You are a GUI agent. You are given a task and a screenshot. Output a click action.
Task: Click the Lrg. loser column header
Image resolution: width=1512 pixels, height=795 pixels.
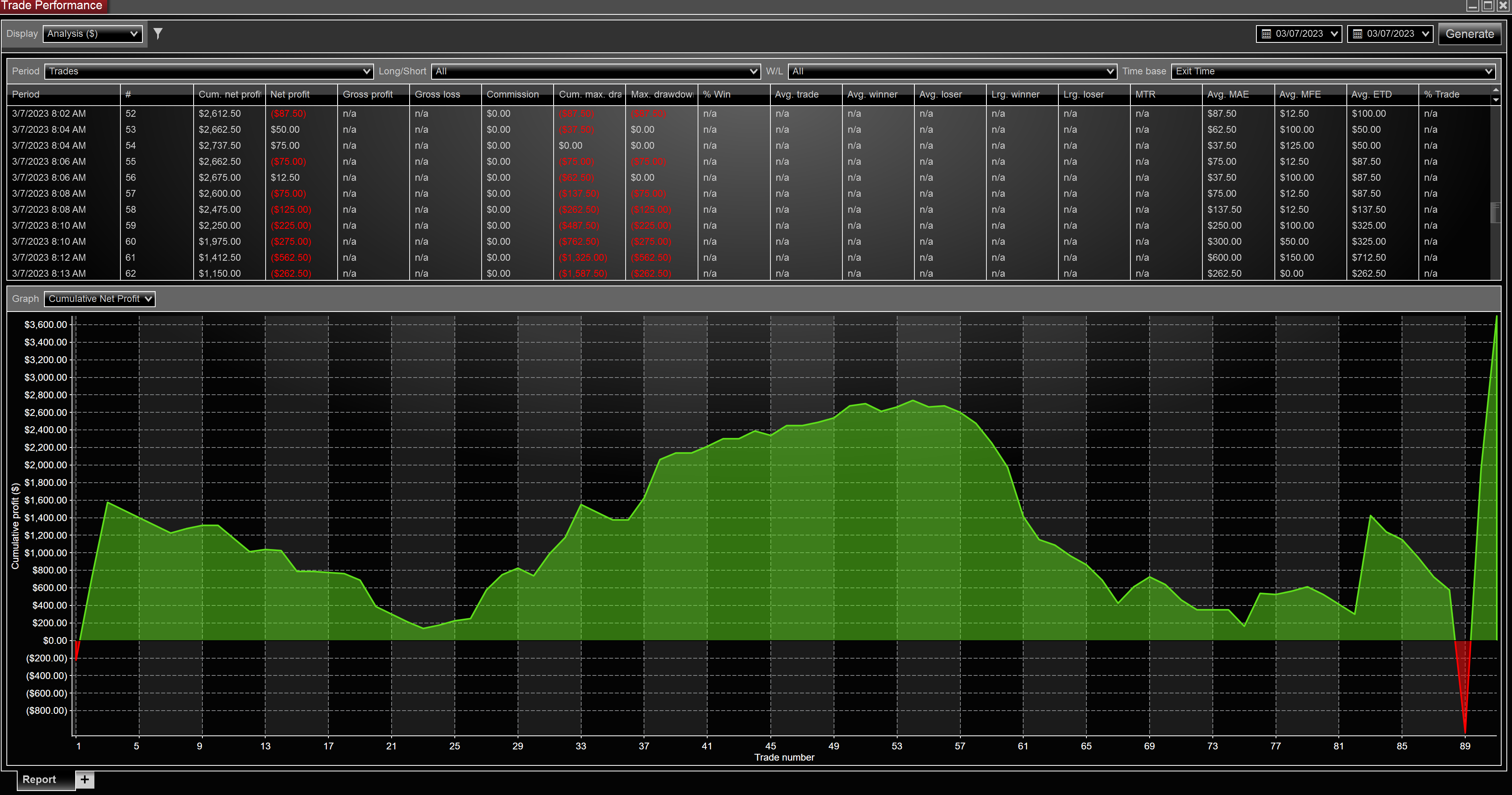(1094, 94)
